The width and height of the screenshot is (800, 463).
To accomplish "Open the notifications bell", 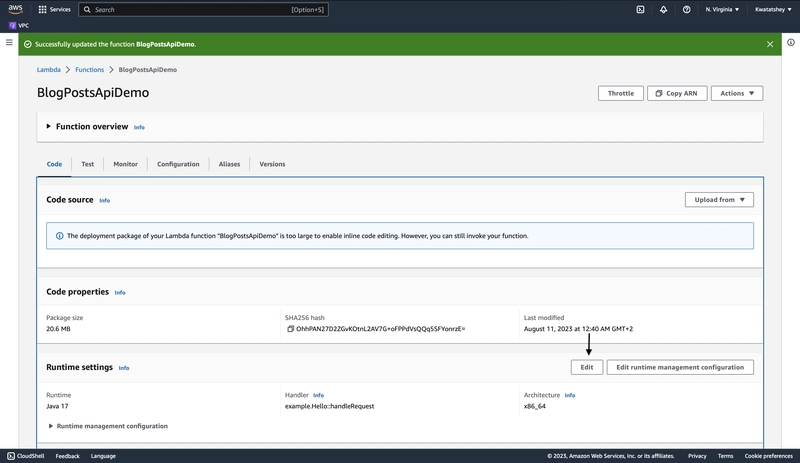I will [663, 9].
